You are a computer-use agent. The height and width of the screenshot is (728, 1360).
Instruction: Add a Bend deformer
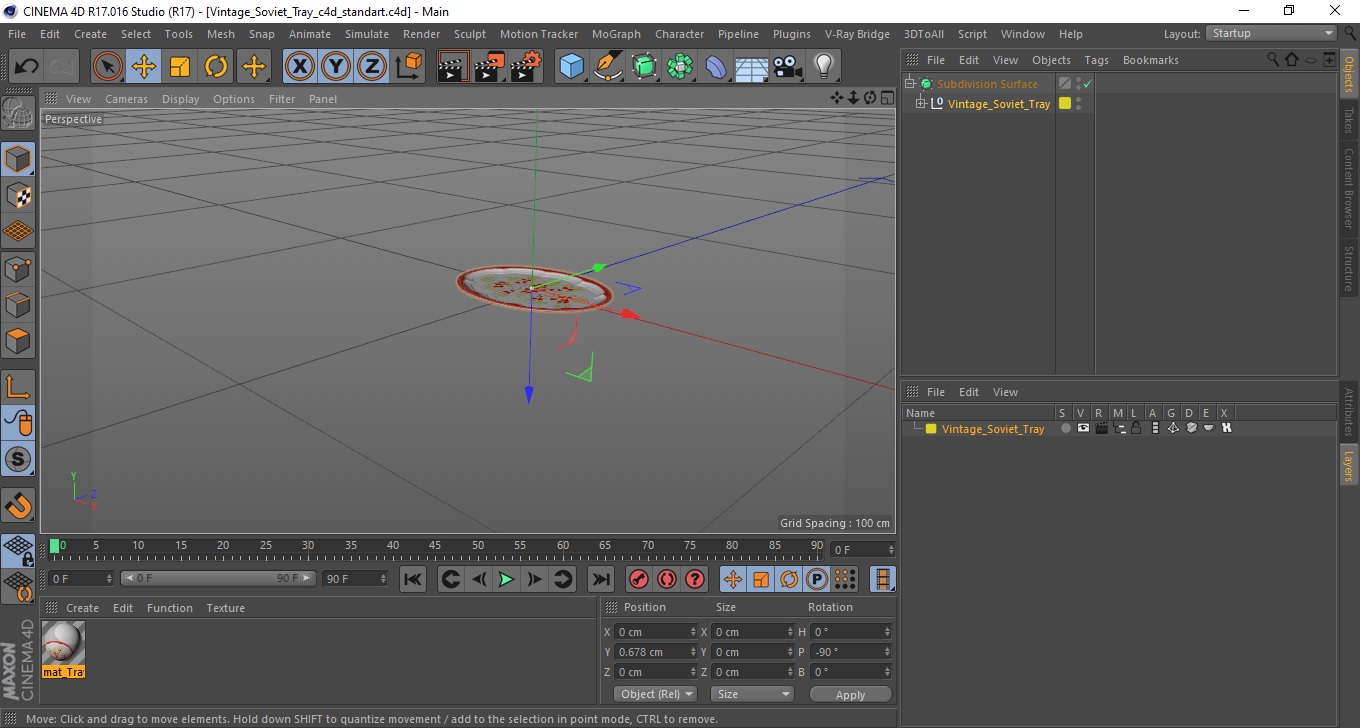pyautogui.click(x=716, y=67)
